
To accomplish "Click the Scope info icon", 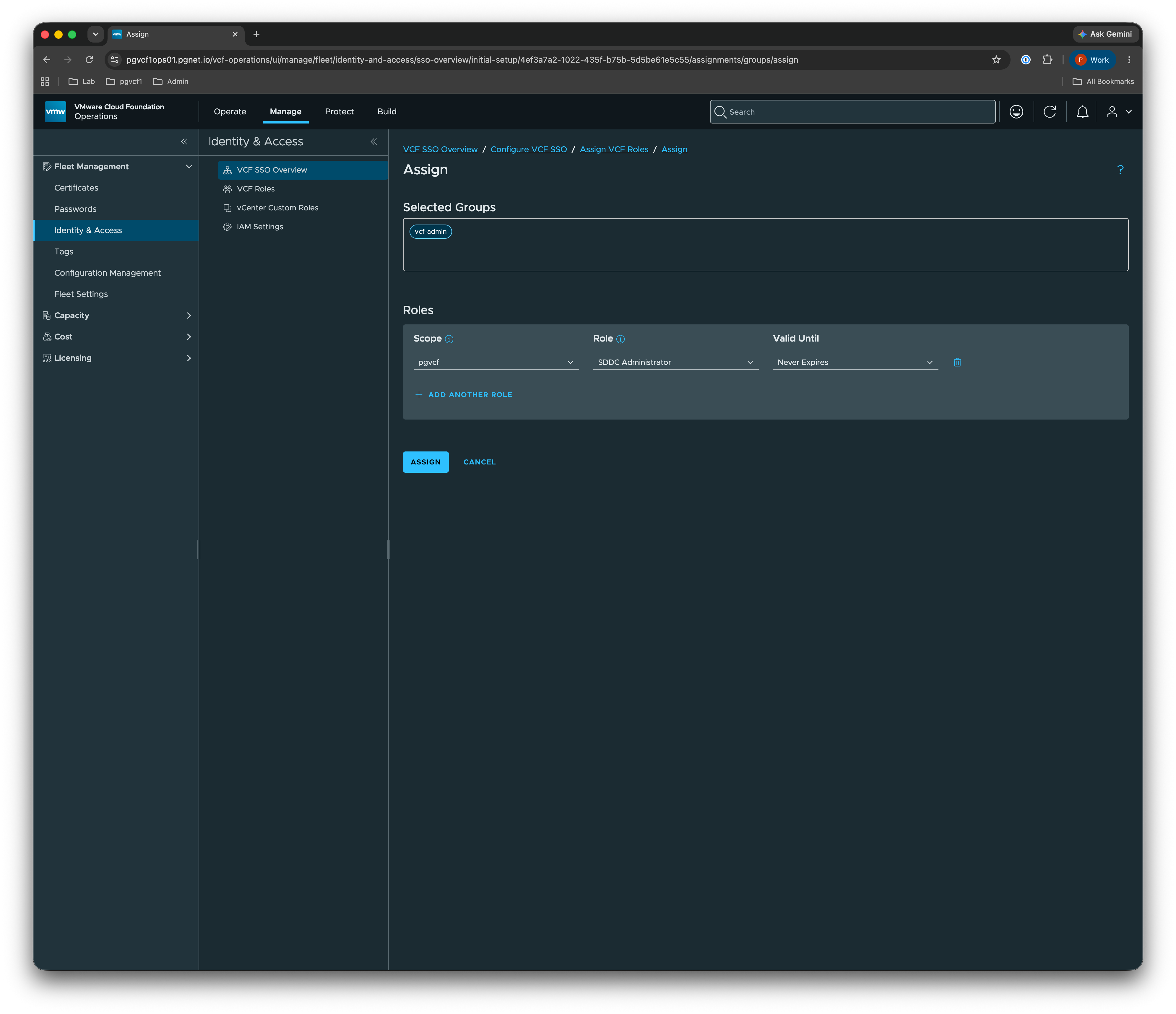I will (x=449, y=339).
